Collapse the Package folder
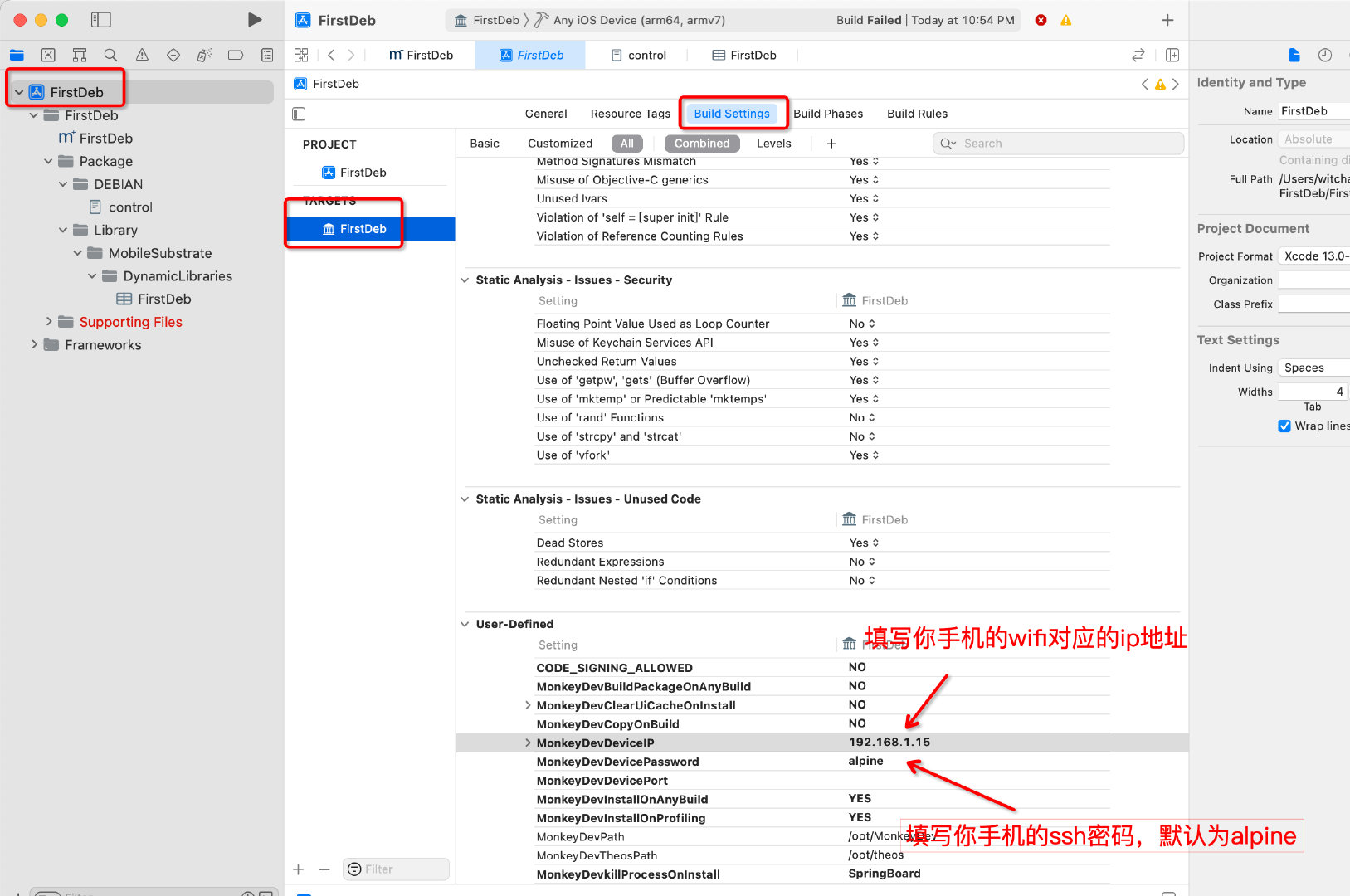The height and width of the screenshot is (896, 1350). pyautogui.click(x=48, y=161)
